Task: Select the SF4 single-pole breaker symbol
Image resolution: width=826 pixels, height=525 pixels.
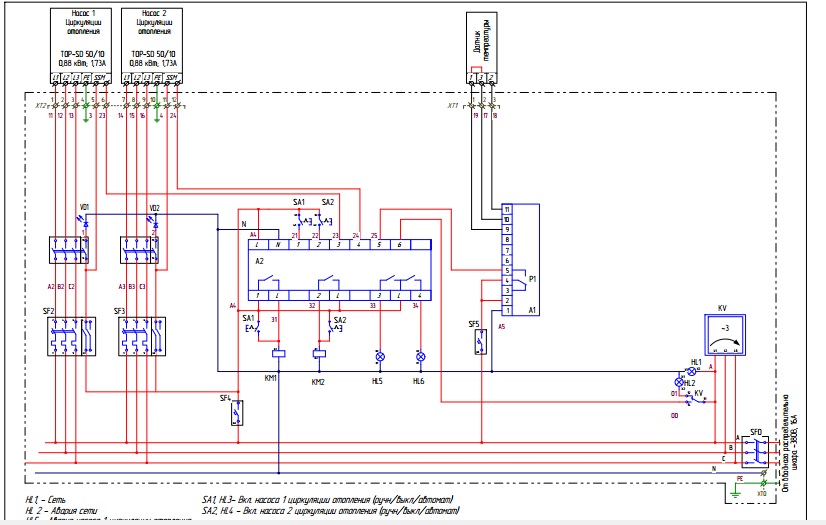Action: click(x=238, y=412)
